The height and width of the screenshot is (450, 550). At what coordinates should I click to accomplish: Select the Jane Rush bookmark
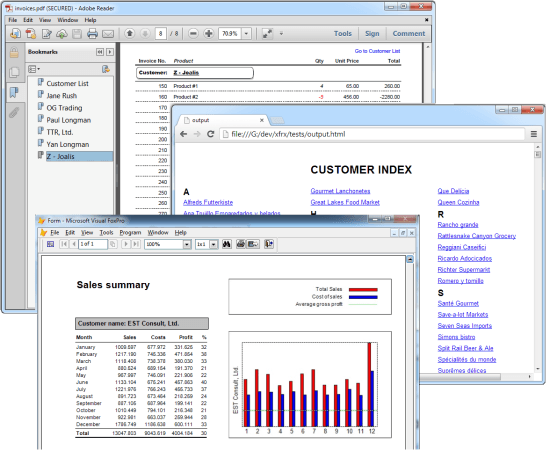coord(61,95)
